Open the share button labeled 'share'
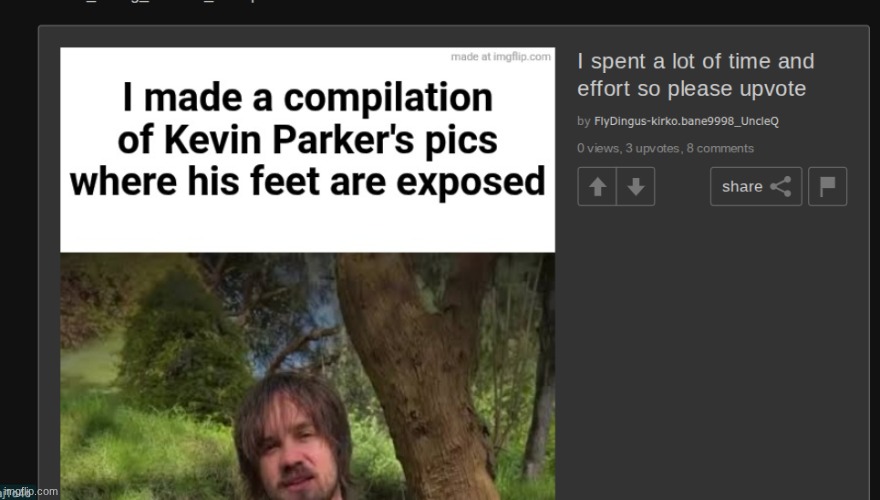This screenshot has width=880, height=500. click(x=756, y=186)
